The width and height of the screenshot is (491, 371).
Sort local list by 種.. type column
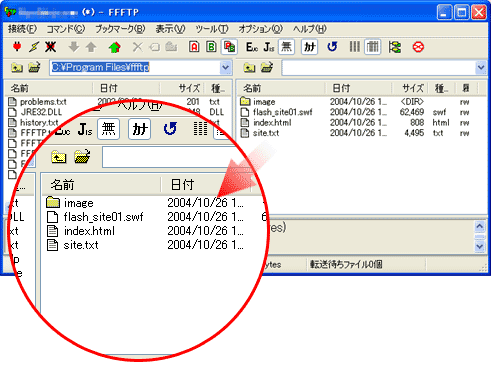(217, 88)
